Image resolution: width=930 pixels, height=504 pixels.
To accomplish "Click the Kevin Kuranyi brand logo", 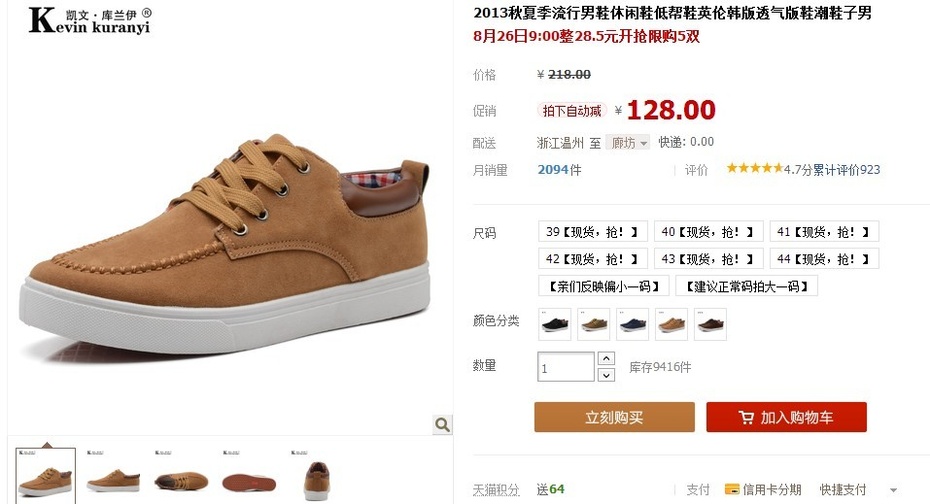I will click(x=90, y=20).
